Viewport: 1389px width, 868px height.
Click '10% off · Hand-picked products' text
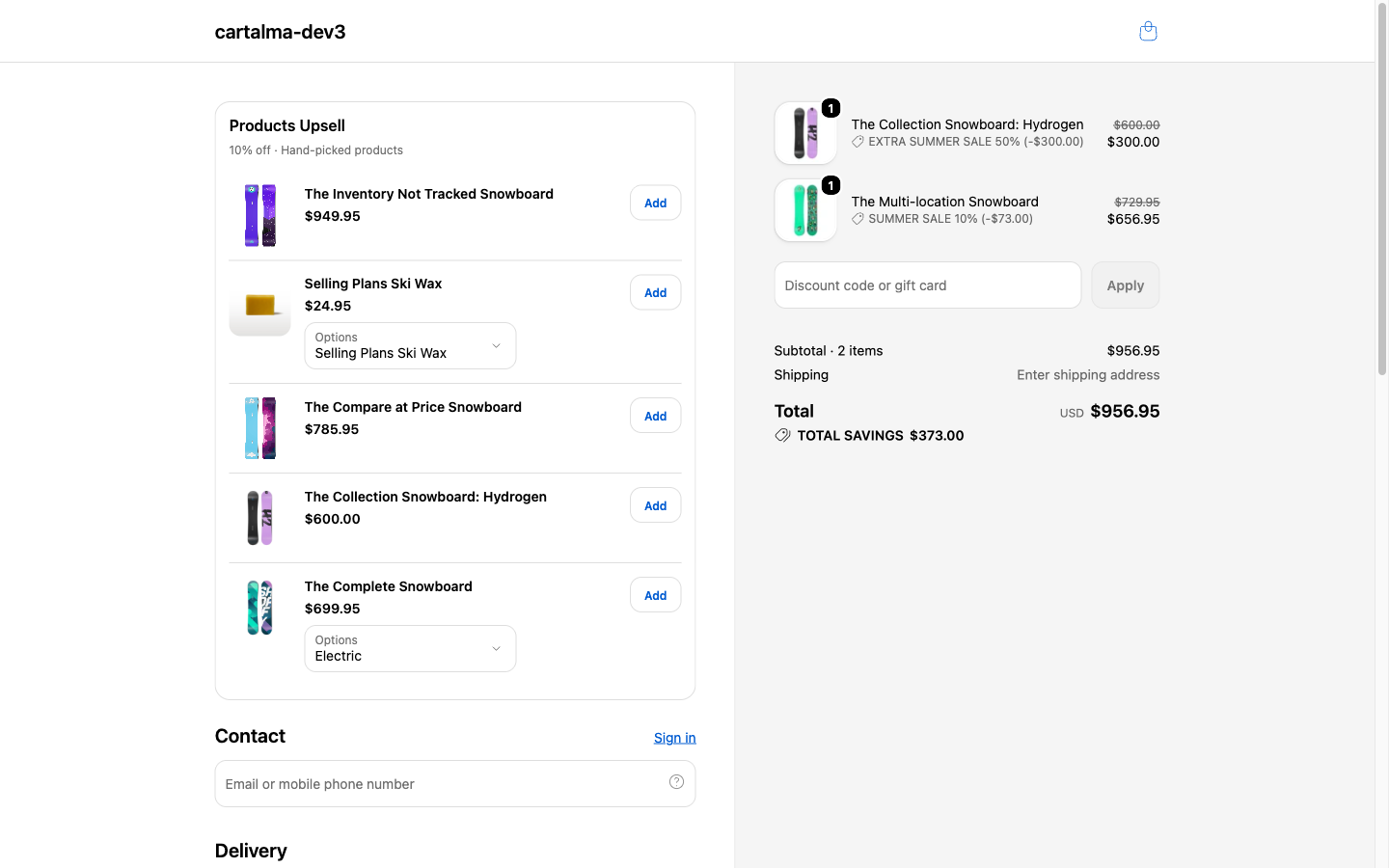coord(315,150)
